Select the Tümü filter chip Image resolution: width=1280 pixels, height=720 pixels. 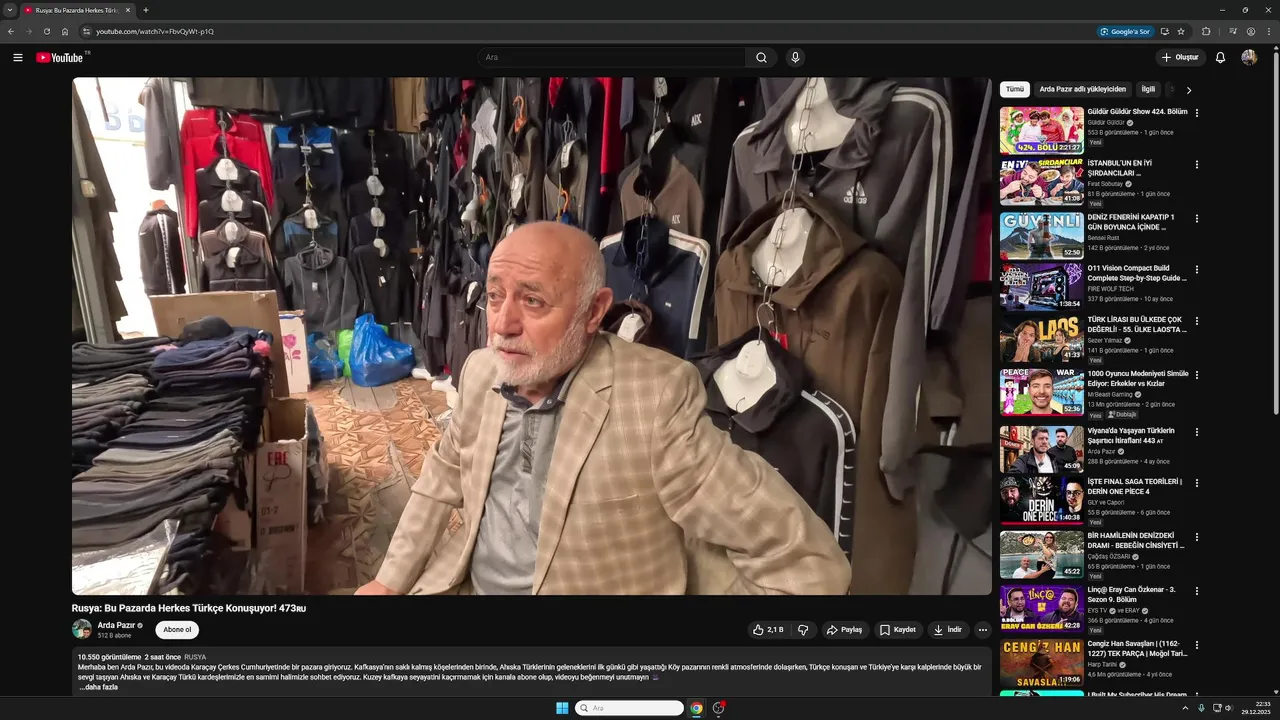click(1015, 89)
